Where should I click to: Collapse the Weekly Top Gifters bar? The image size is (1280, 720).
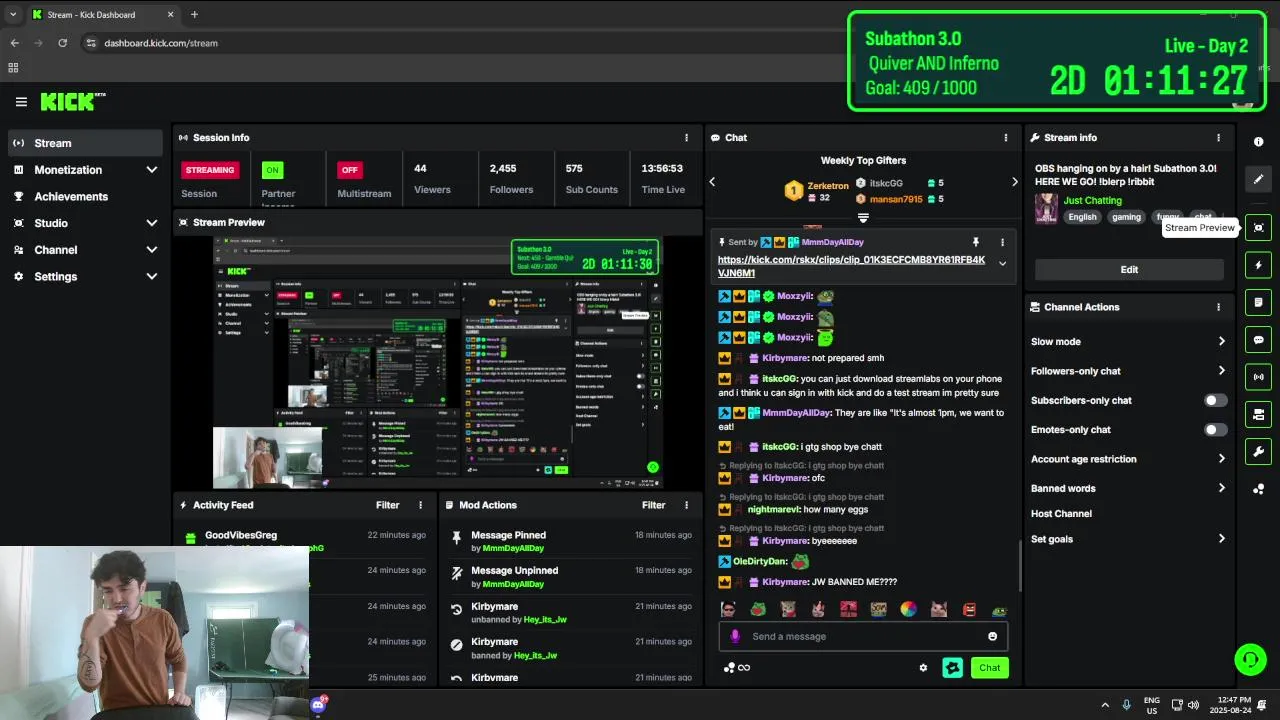[863, 217]
